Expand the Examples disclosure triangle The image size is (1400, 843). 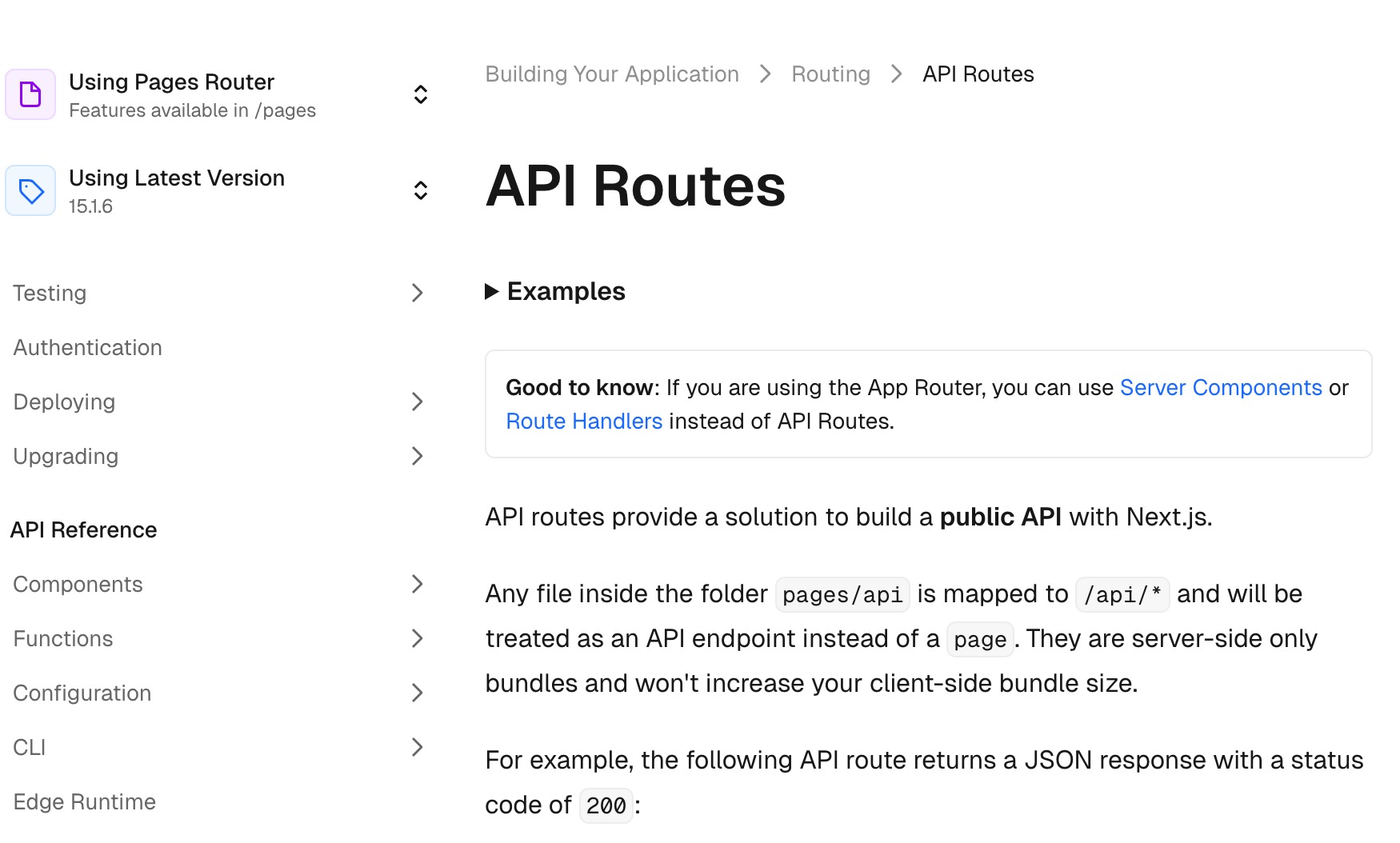(x=492, y=292)
